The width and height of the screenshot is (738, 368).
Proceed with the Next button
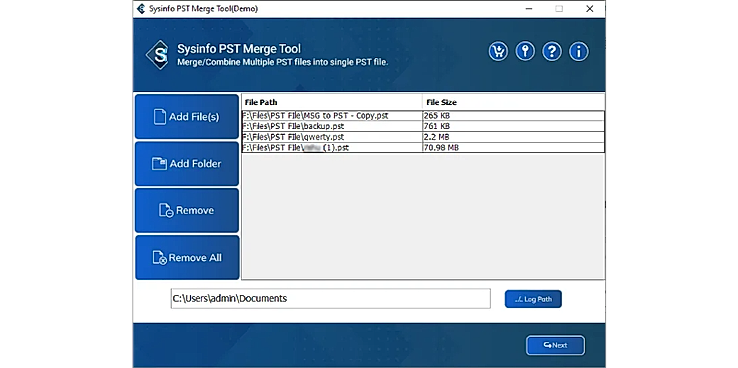click(555, 345)
